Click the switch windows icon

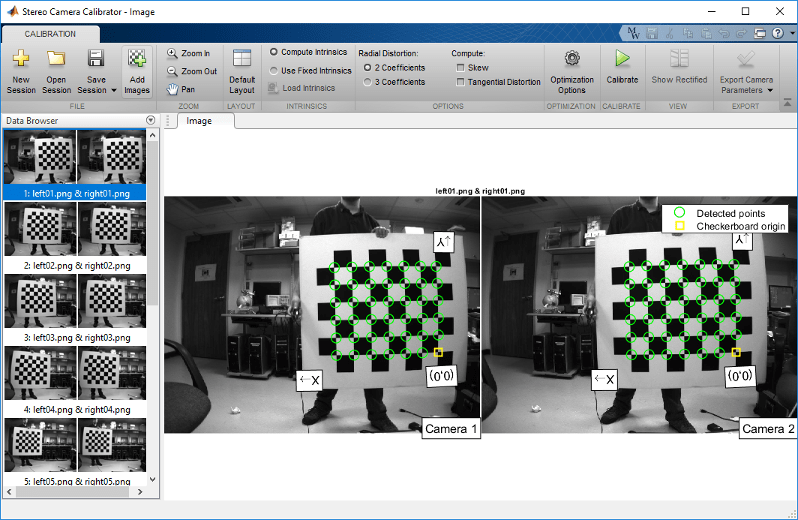point(760,34)
